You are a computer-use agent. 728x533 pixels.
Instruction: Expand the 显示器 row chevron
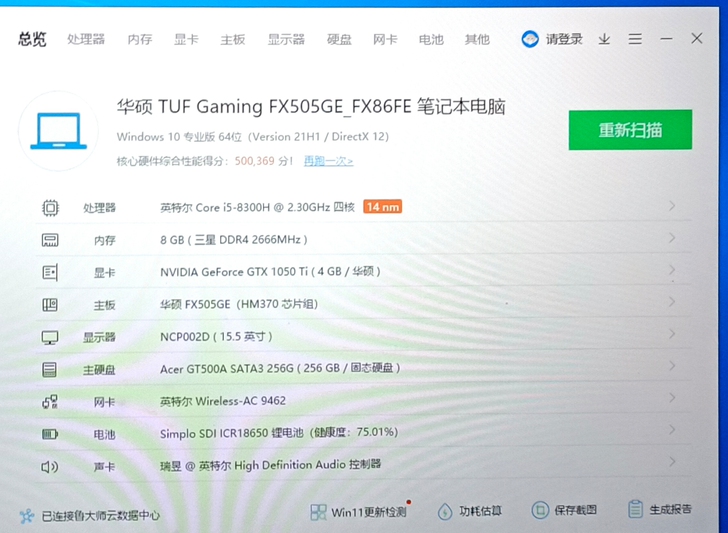(672, 334)
